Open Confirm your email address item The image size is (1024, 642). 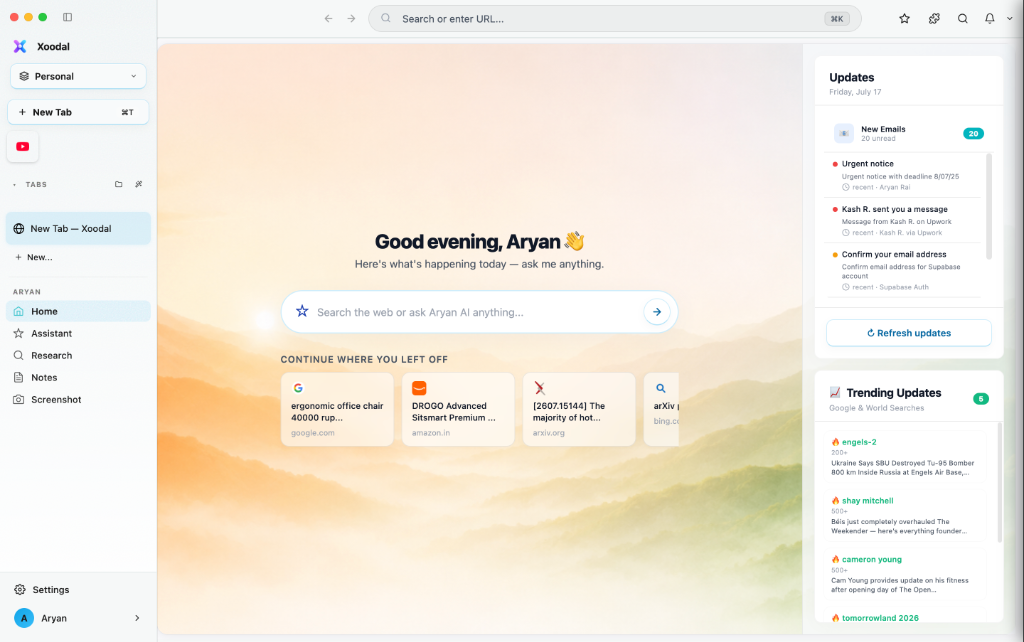(x=905, y=270)
